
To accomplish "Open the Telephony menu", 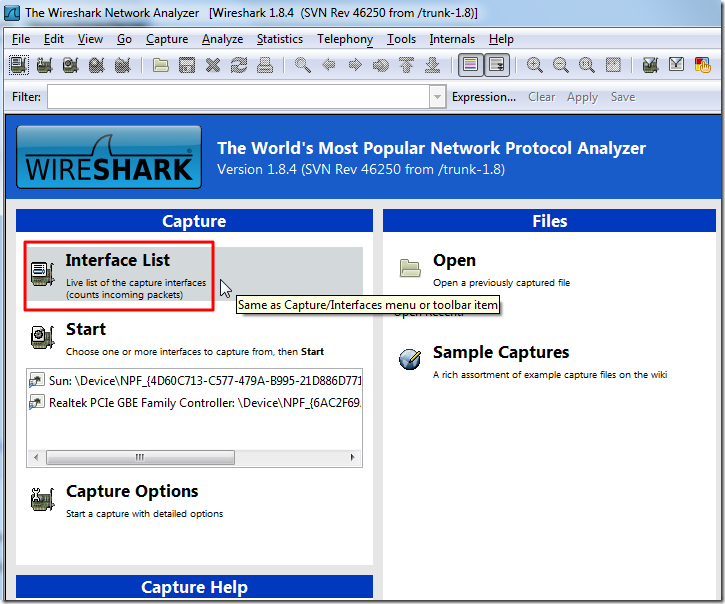I will tap(345, 39).
